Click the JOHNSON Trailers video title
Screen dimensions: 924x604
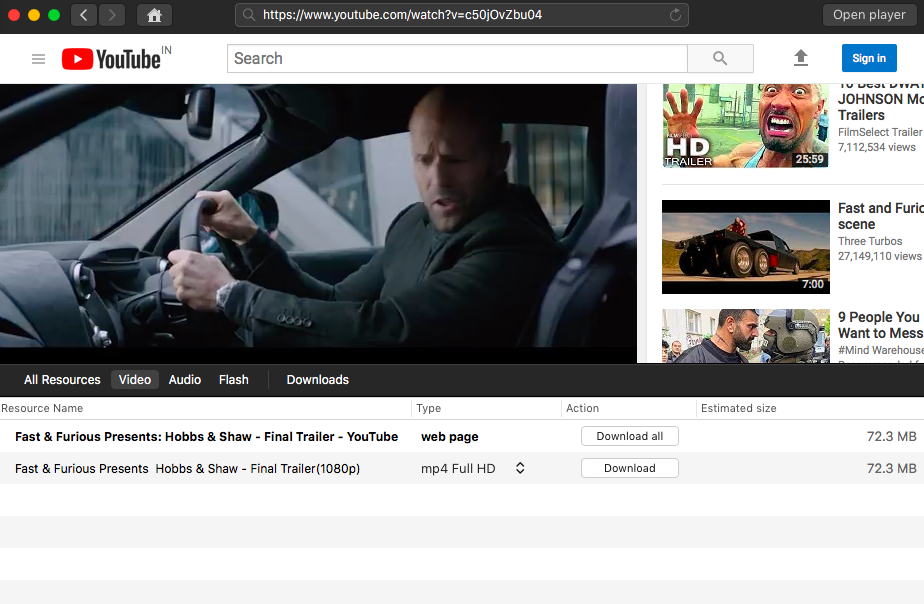pyautogui.click(x=880, y=101)
